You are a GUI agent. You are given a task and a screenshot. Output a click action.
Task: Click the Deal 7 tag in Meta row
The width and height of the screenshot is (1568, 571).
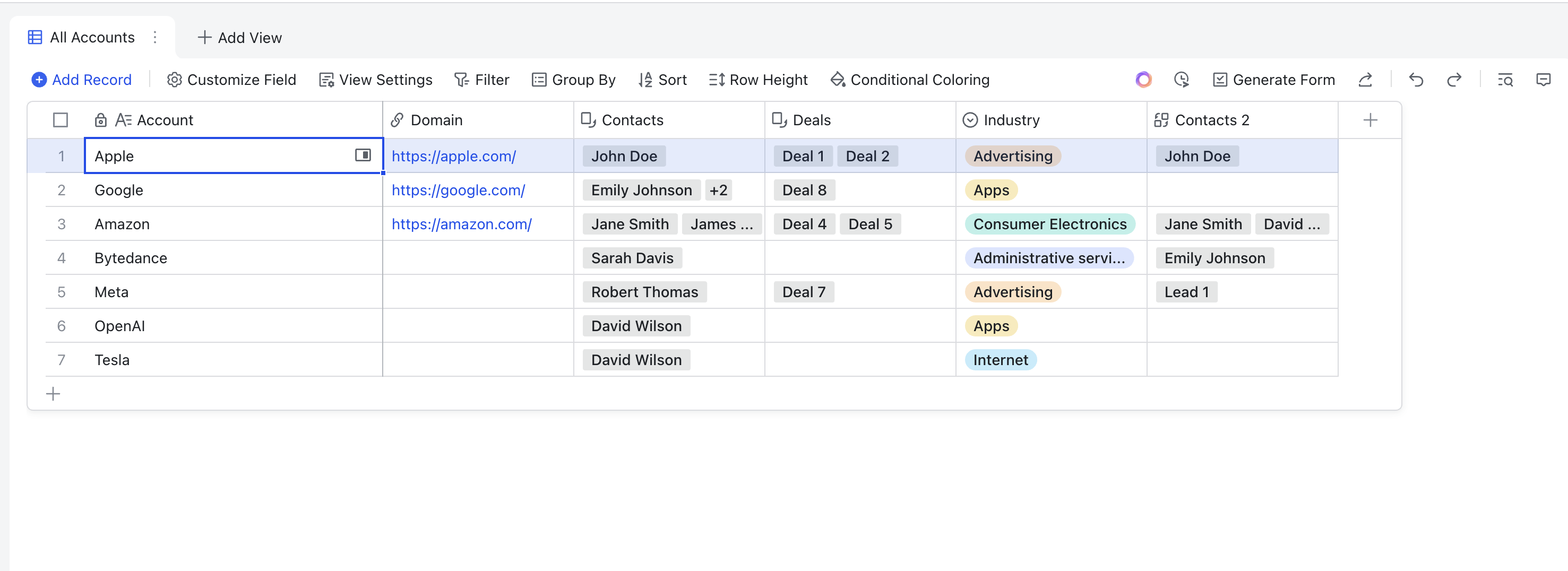coord(804,292)
